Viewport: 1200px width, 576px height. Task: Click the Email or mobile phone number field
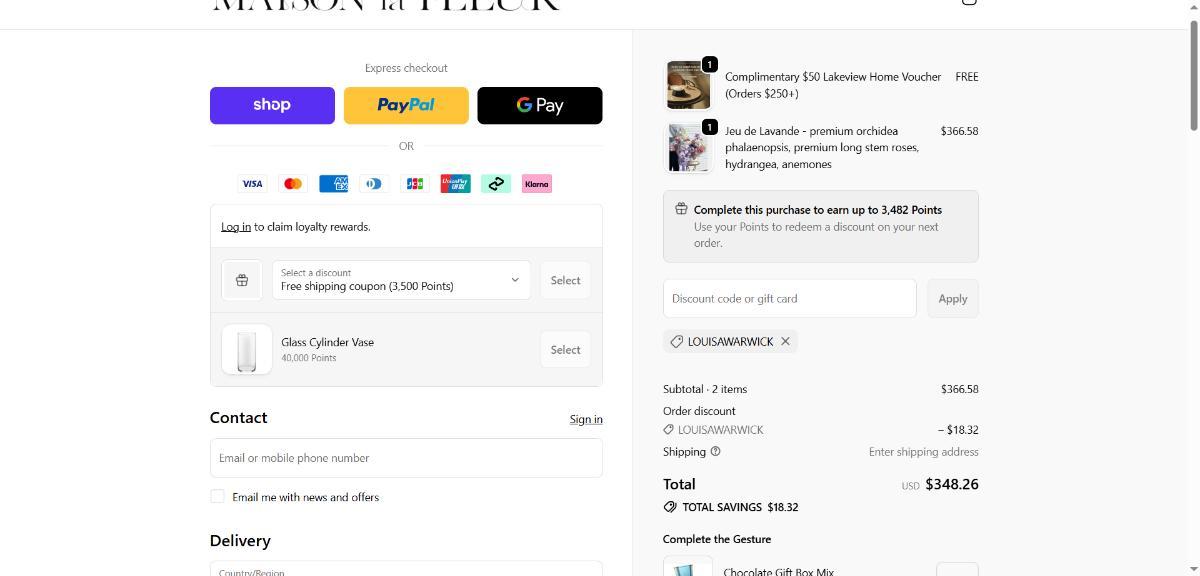tap(406, 458)
